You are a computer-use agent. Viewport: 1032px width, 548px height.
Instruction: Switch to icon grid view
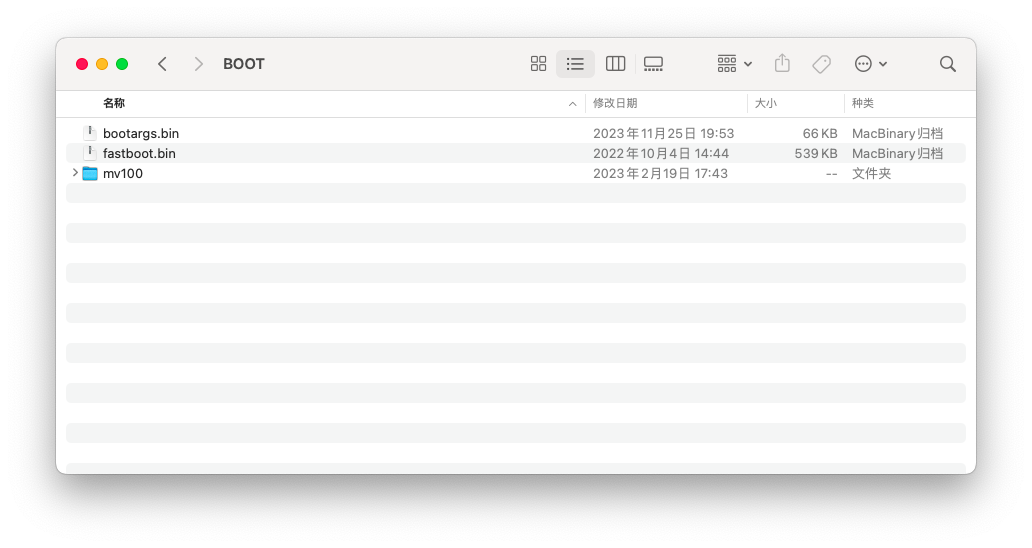[x=538, y=64]
